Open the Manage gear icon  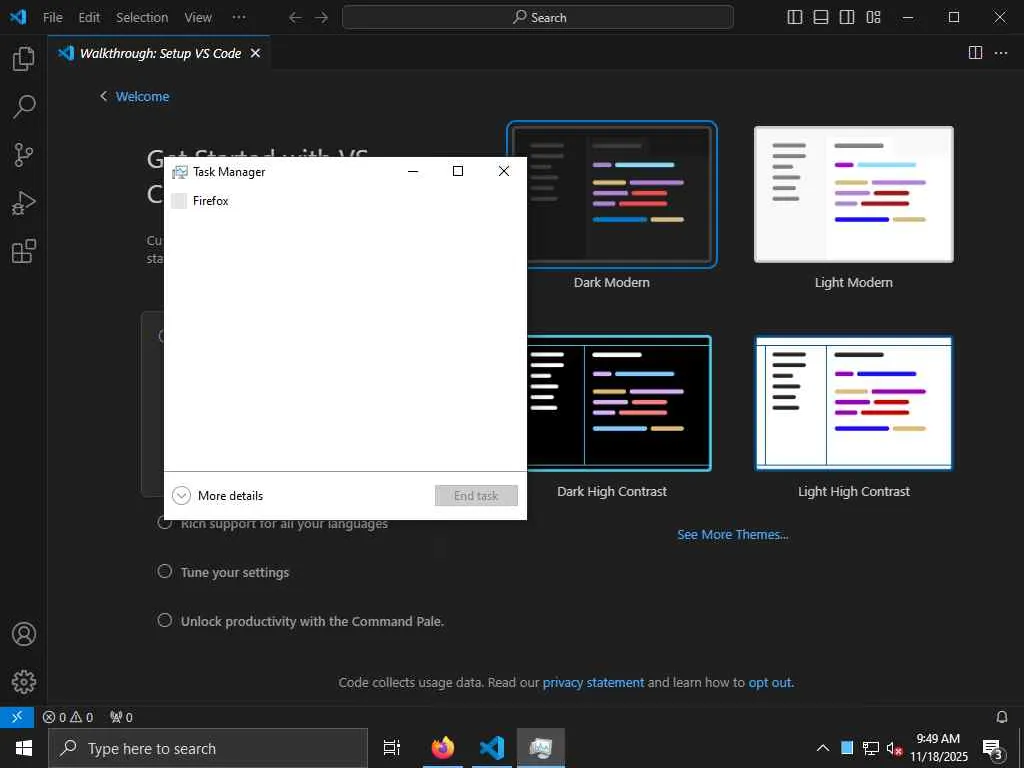tap(24, 682)
